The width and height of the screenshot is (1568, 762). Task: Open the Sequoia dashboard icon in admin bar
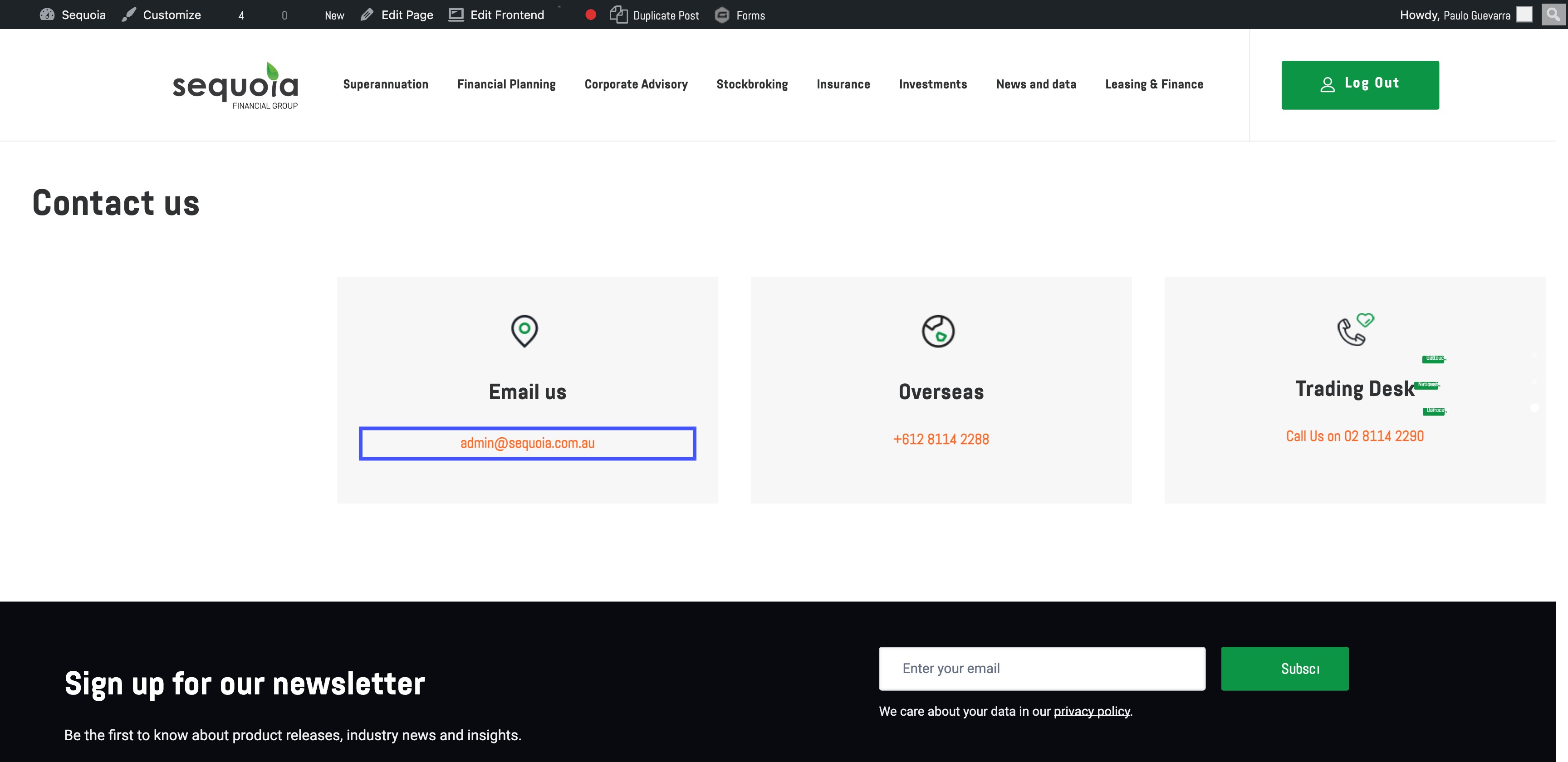coord(47,15)
